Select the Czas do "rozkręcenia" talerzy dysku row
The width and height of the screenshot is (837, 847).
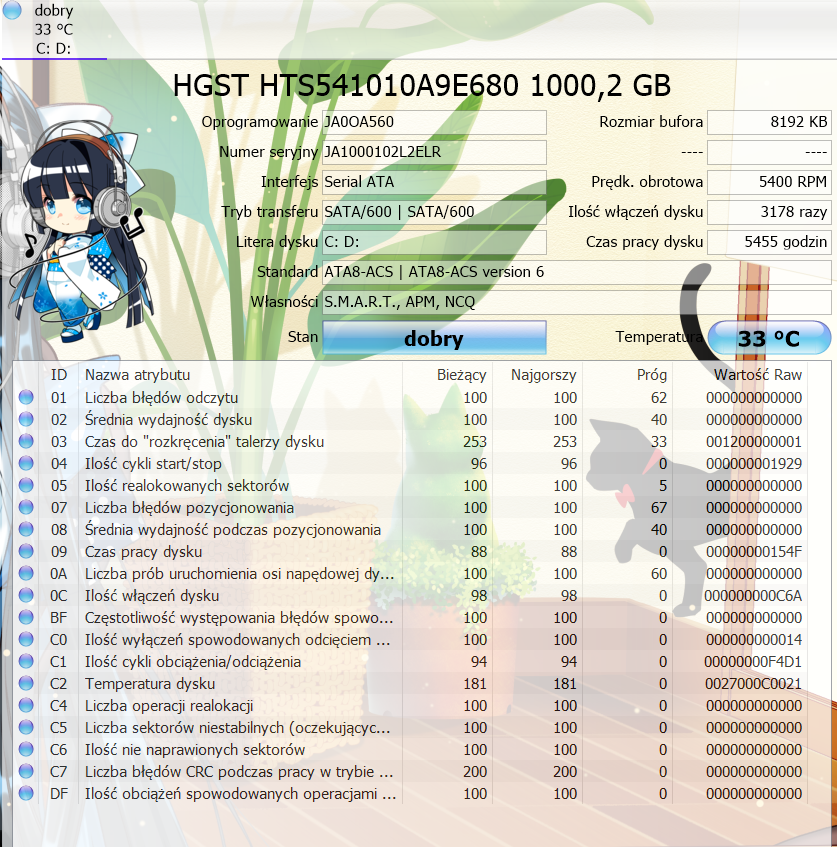(x=411, y=442)
